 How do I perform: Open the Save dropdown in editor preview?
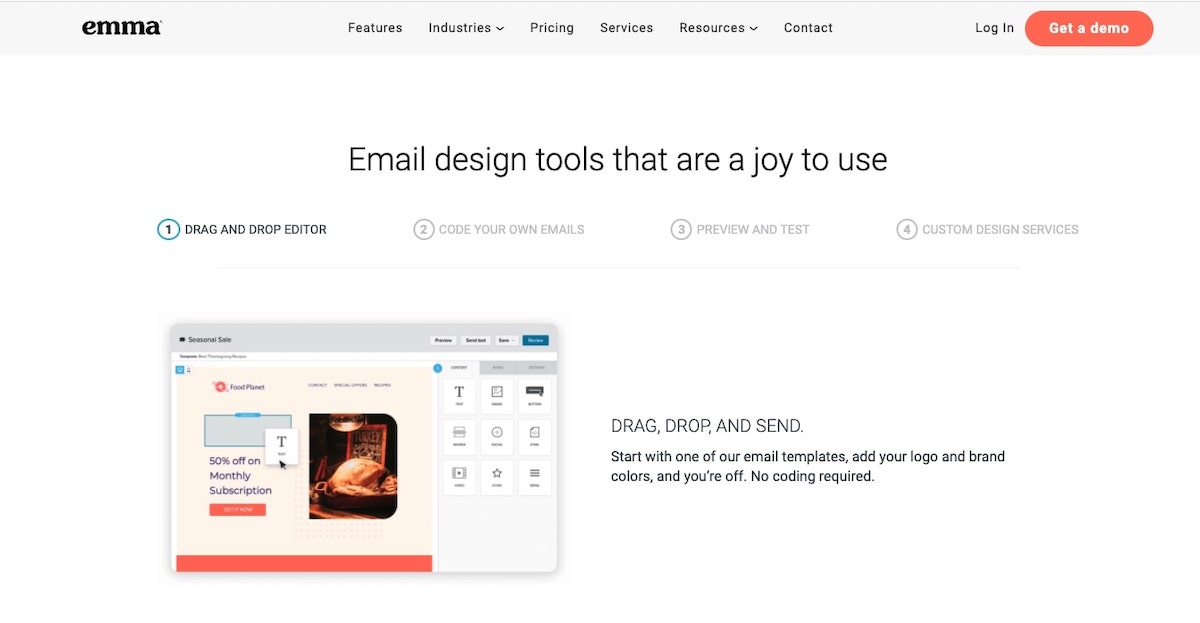(506, 340)
